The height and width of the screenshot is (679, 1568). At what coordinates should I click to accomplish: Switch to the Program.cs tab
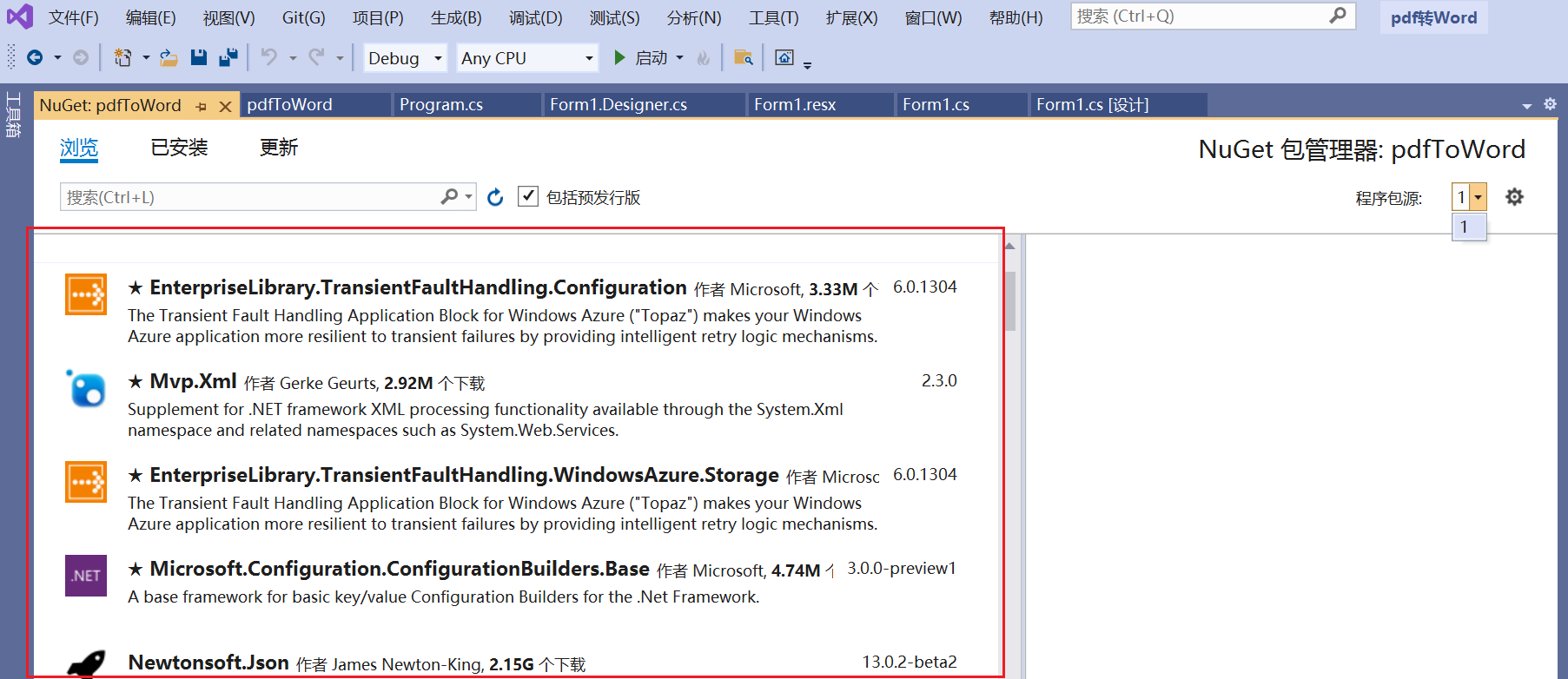(466, 105)
